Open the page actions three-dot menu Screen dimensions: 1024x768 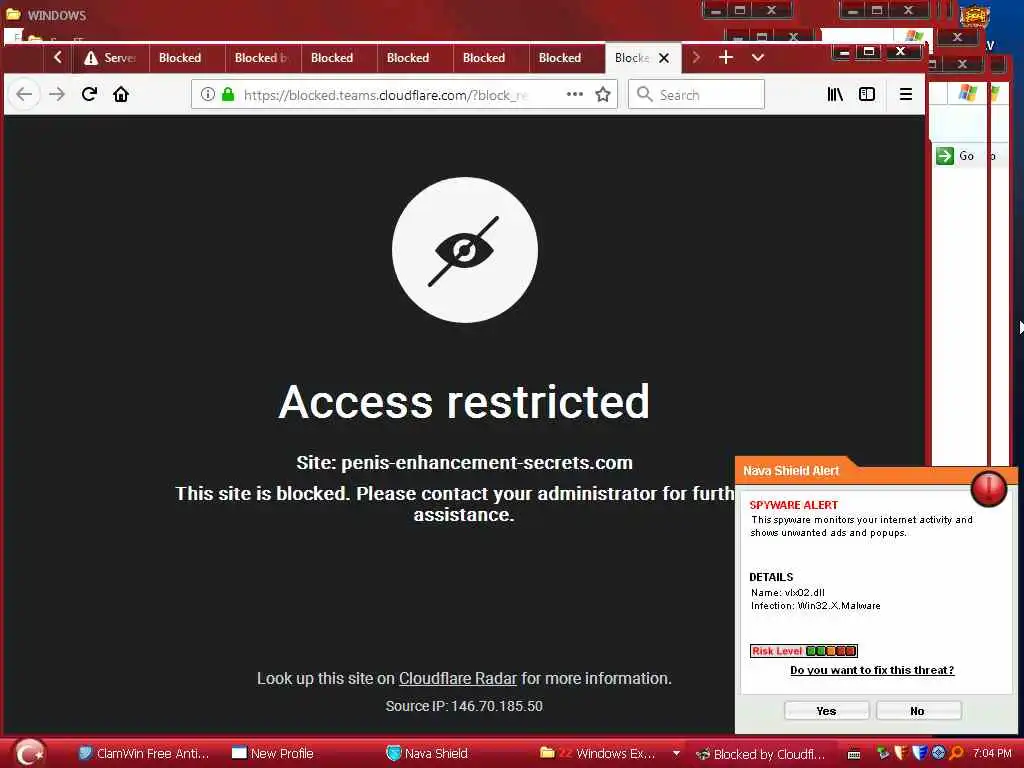575,94
